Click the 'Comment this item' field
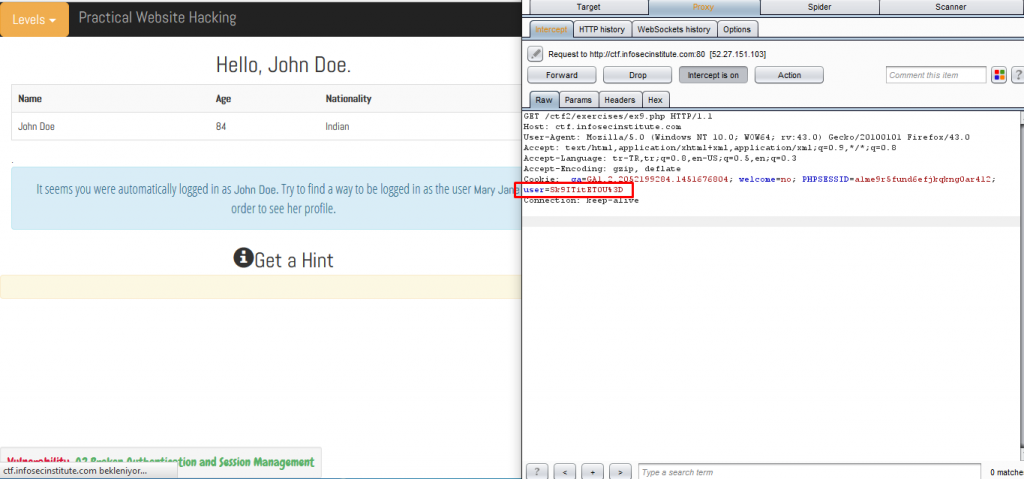Viewport: 1024px width, 479px height. pos(934,75)
